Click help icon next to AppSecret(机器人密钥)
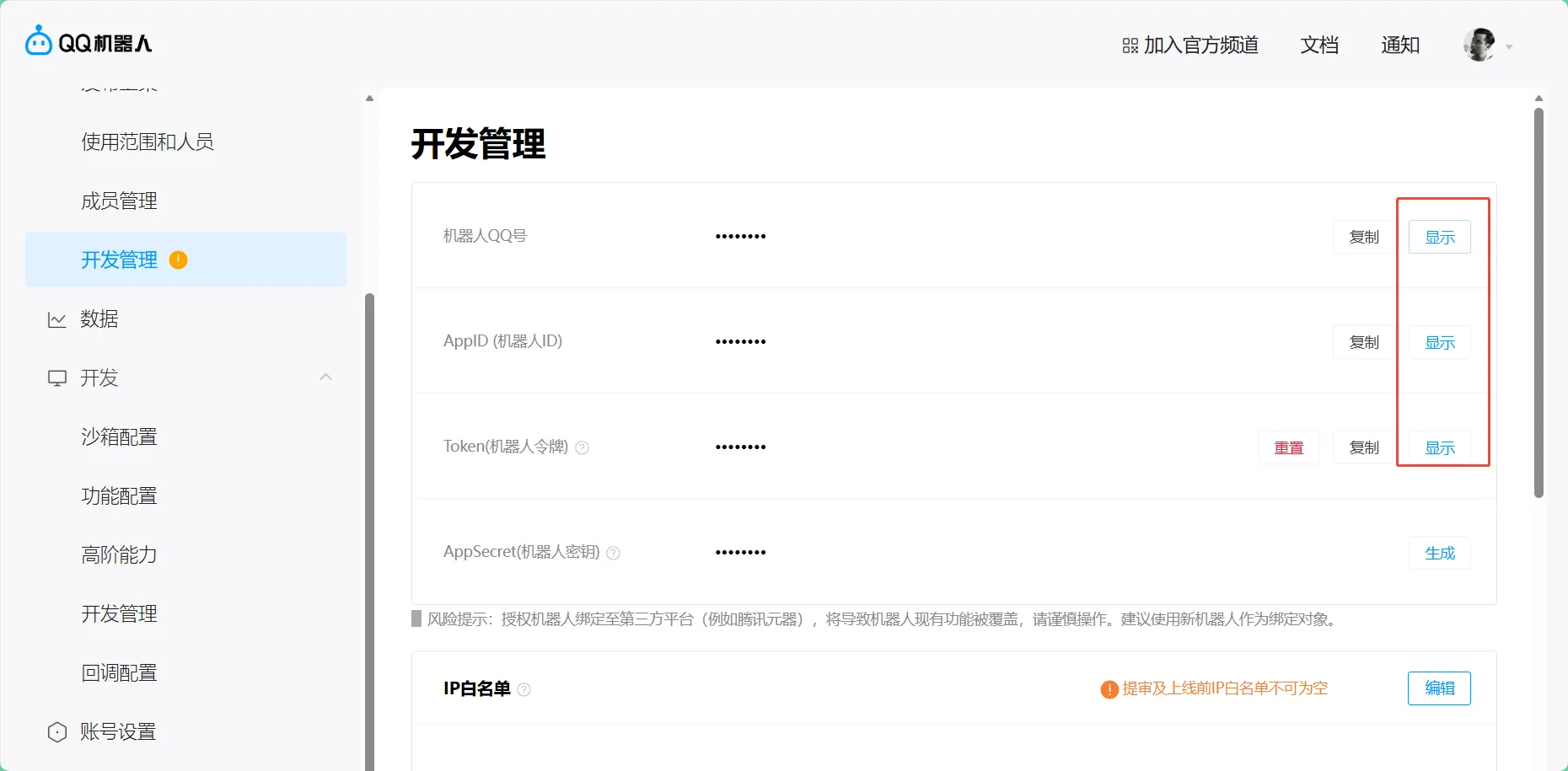 pyautogui.click(x=614, y=554)
